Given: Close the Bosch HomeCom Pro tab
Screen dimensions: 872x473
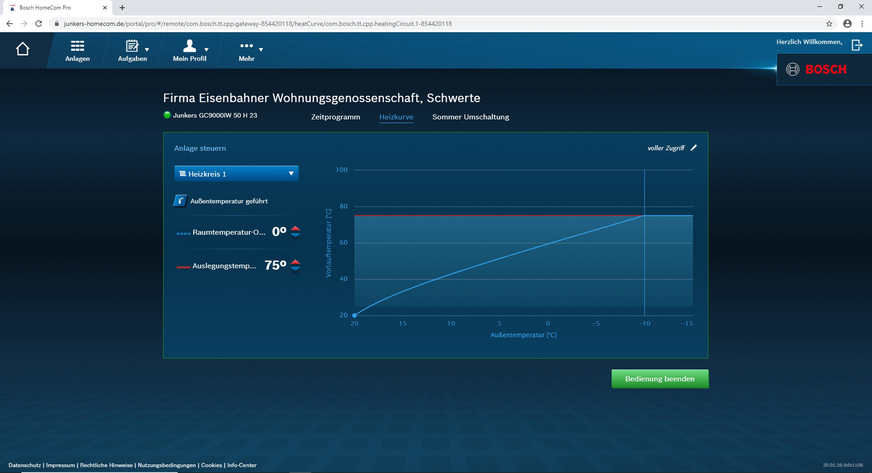Looking at the screenshot, I should coord(105,8).
